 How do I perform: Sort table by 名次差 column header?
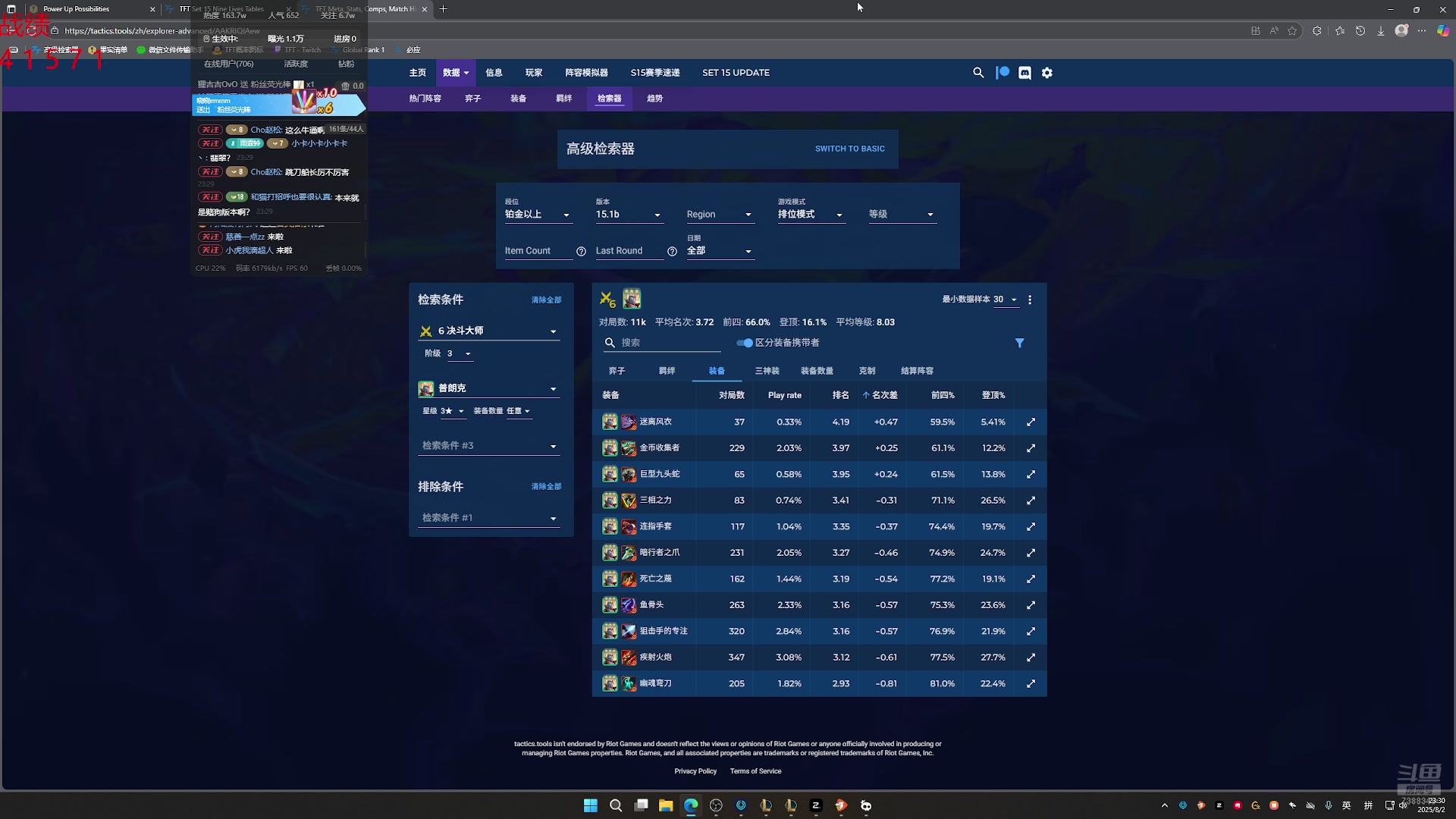[x=880, y=395]
